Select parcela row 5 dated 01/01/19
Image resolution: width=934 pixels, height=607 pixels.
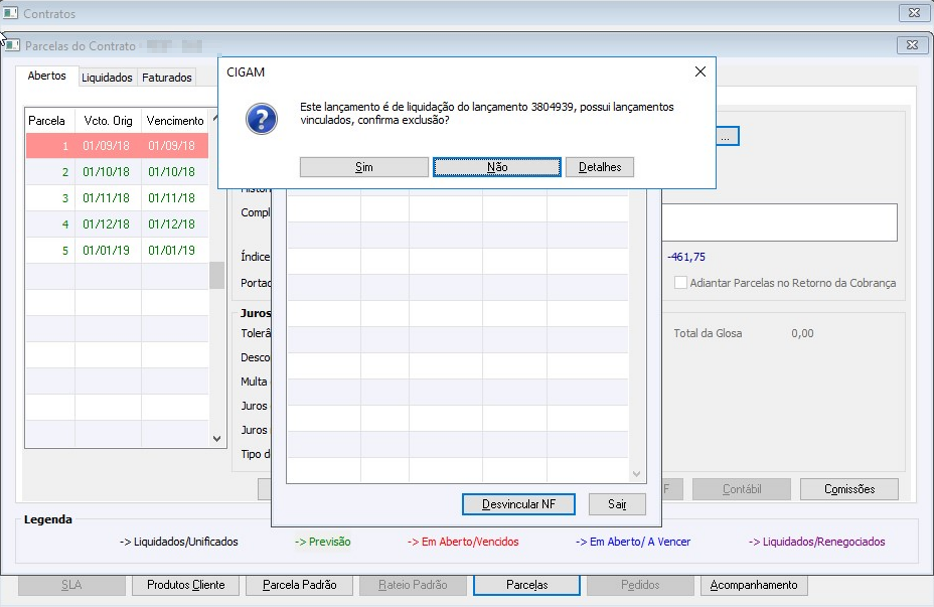[117, 251]
